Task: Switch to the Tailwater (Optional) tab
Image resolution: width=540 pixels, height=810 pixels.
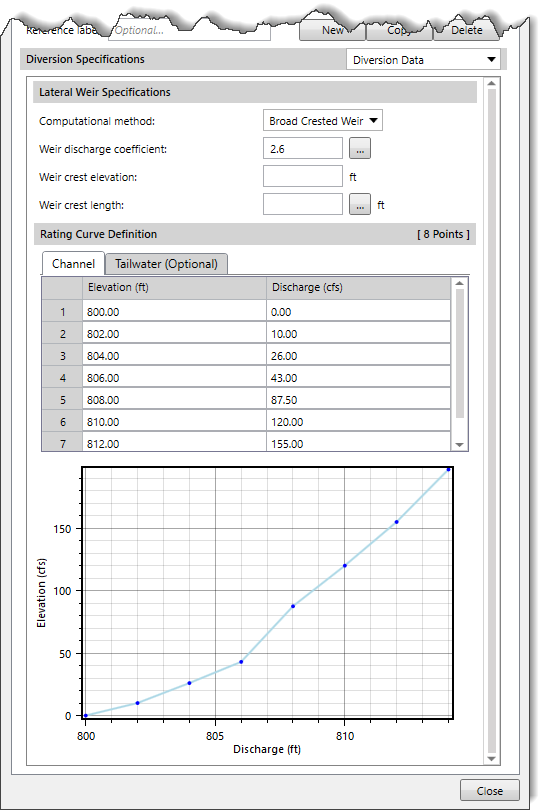Action: pos(166,264)
